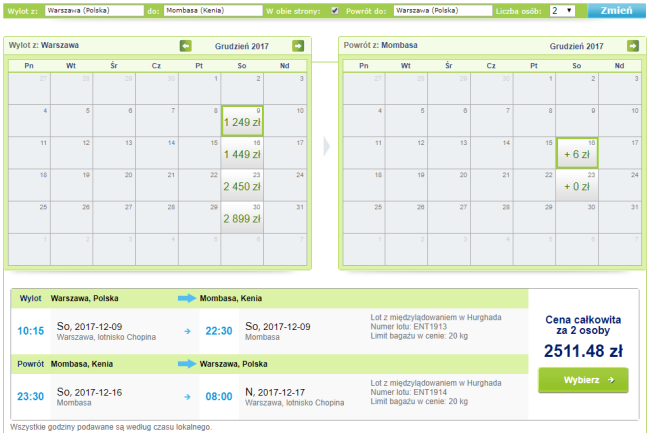Click total price '2511.48 zł'
Screen dimensions: 650x433
click(x=583, y=351)
